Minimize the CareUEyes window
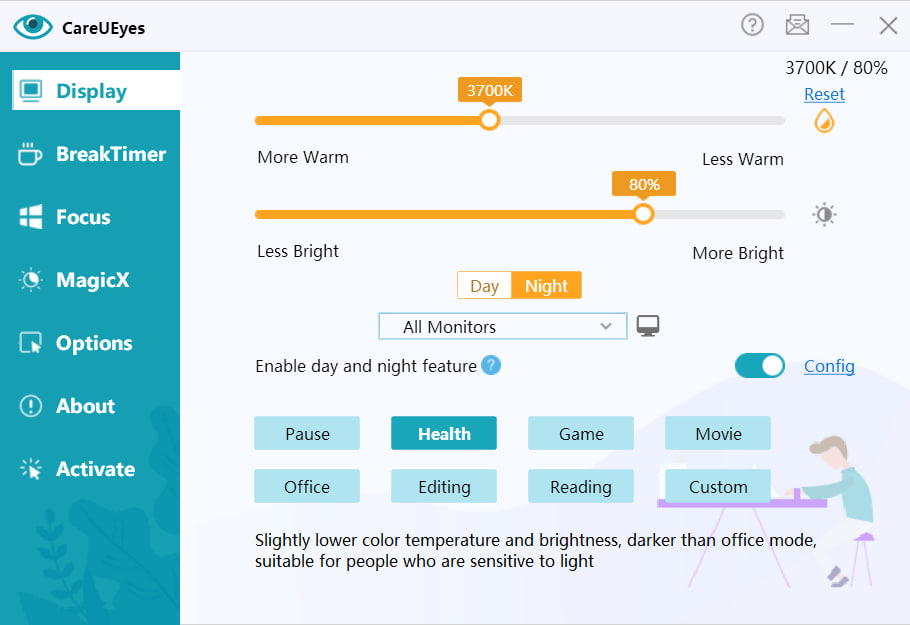910x625 pixels. click(842, 24)
